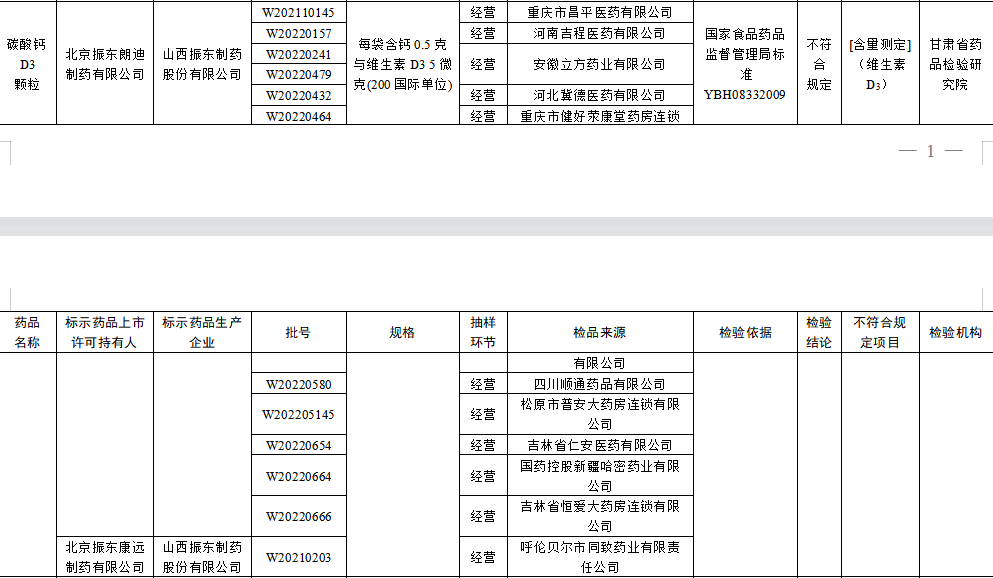Click batch number W20220157
The height and width of the screenshot is (578, 993).
[x=298, y=34]
